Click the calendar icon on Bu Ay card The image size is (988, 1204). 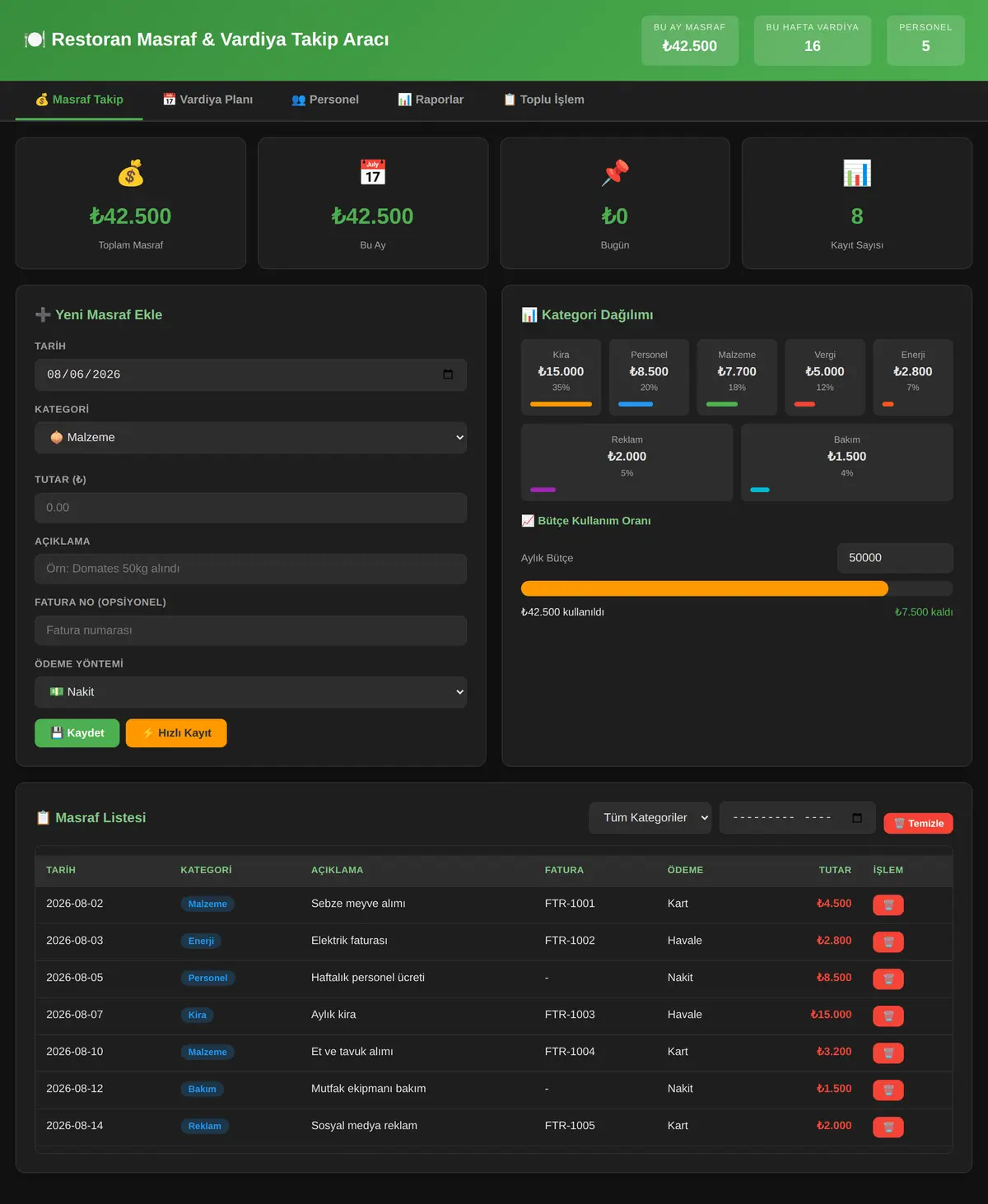(x=373, y=173)
